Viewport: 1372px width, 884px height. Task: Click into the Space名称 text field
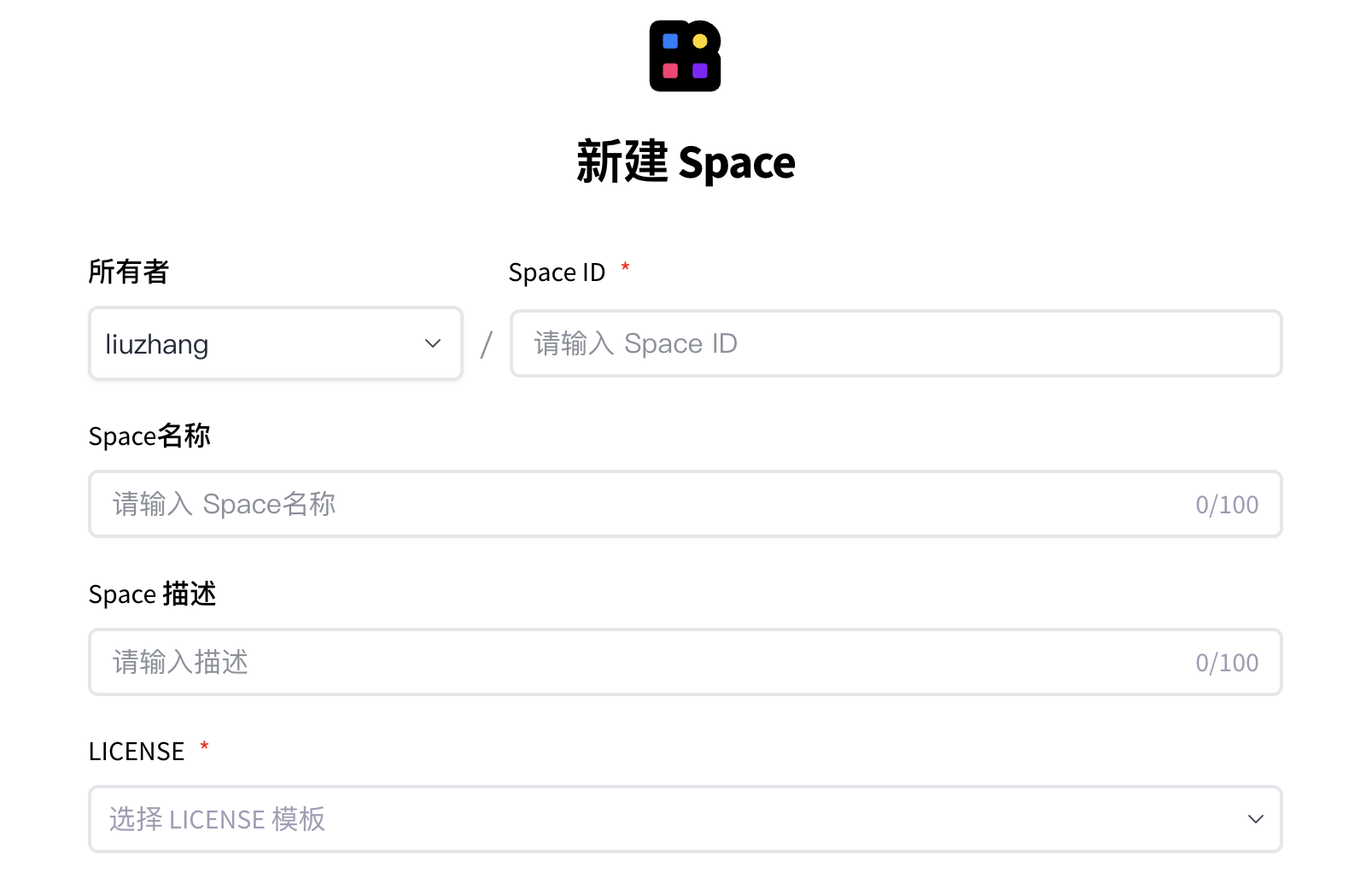685,504
